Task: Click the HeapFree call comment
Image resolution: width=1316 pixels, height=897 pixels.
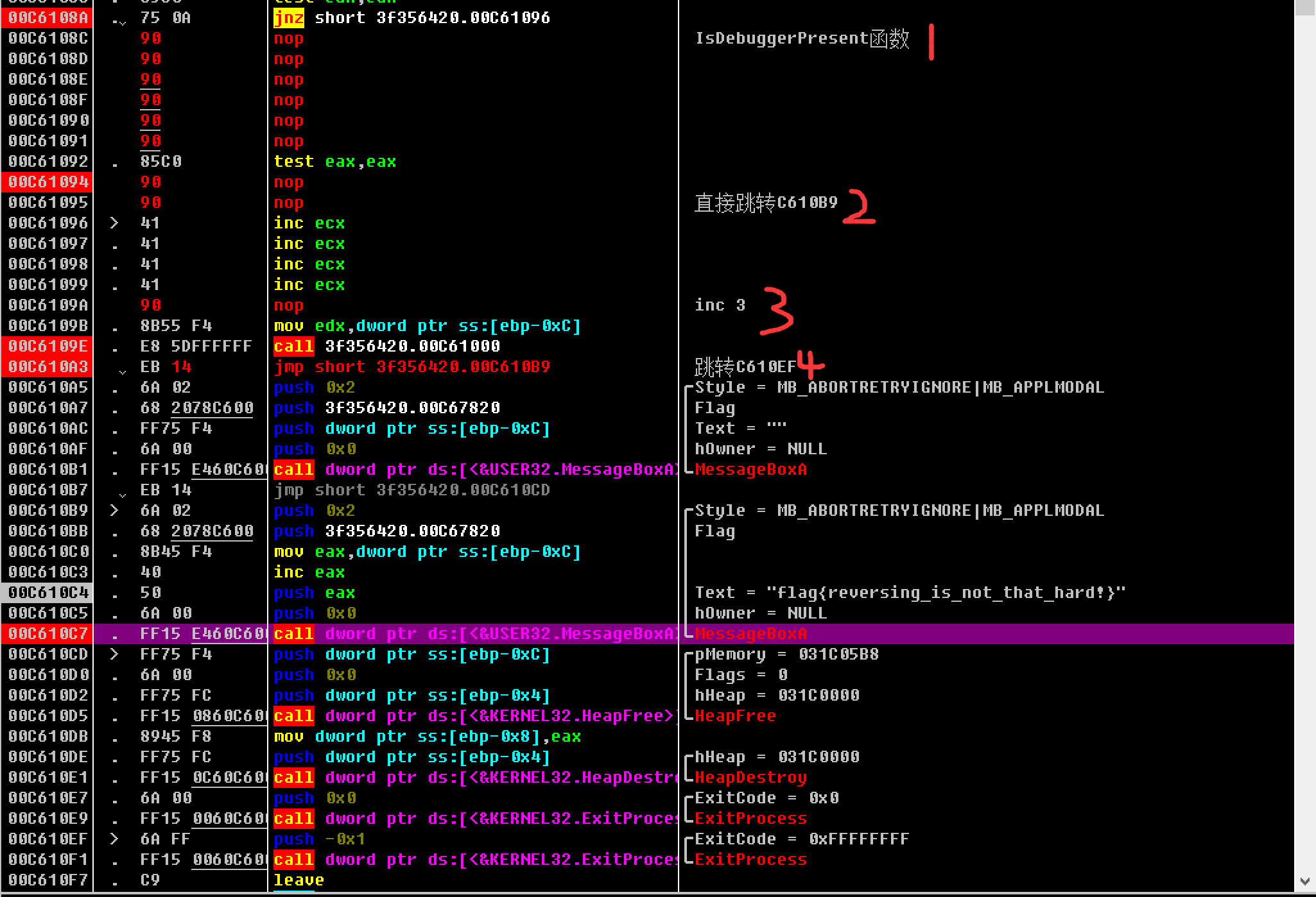Action: pyautogui.click(x=735, y=715)
